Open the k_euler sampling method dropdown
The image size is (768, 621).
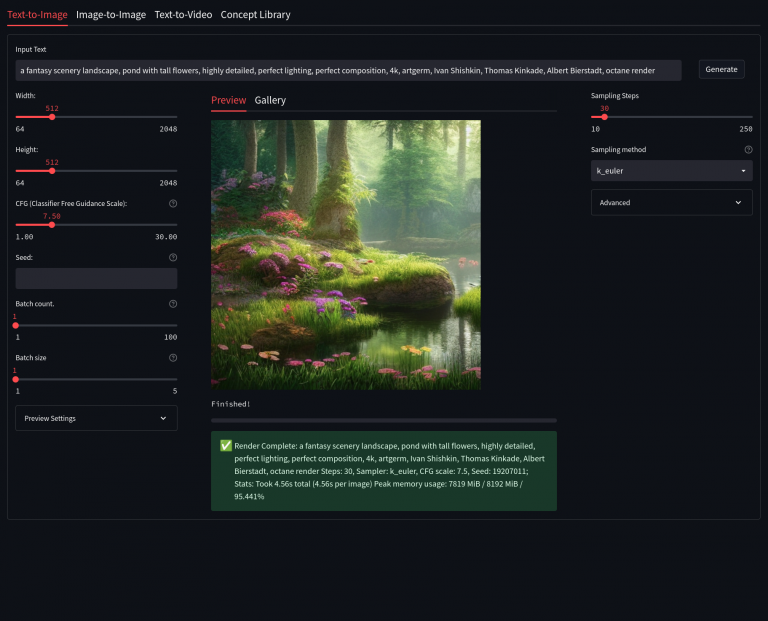point(671,171)
